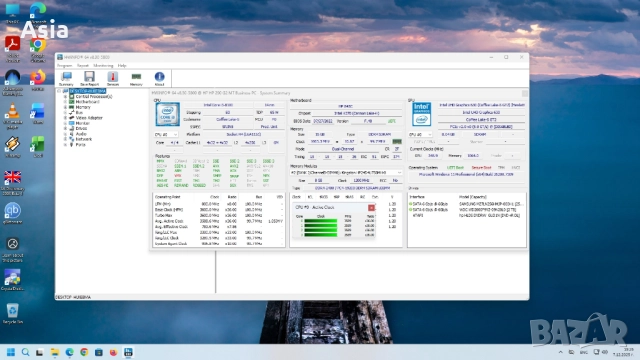Close the System Summary panel
The height and width of the screenshot is (360, 640).
524,93
